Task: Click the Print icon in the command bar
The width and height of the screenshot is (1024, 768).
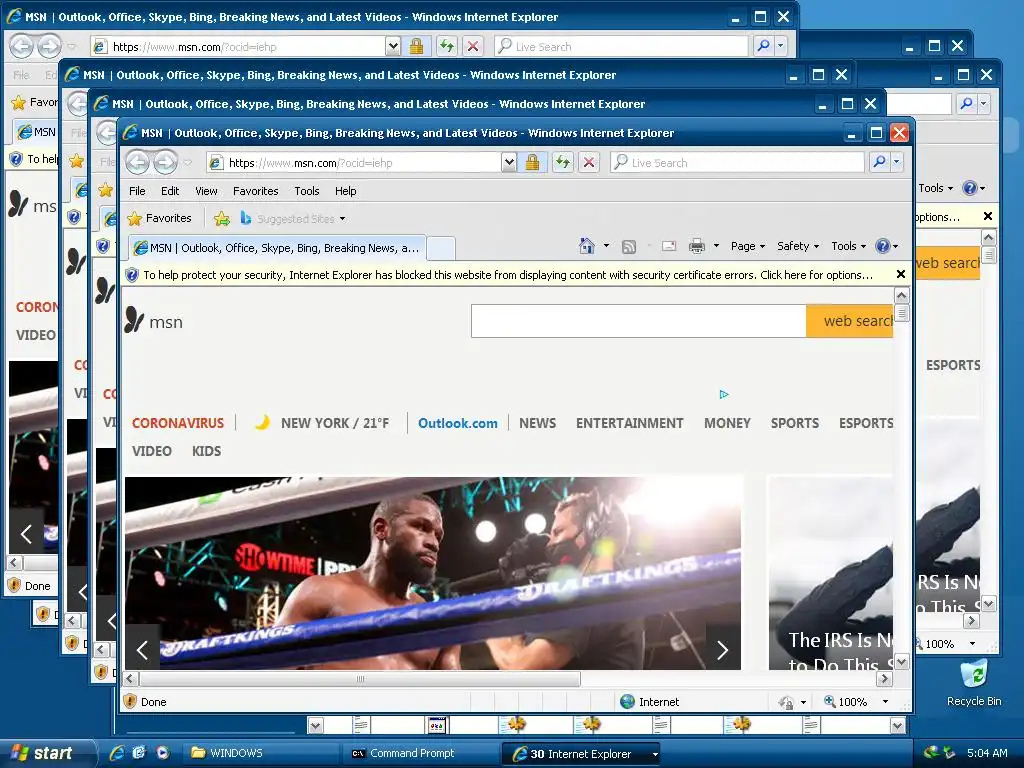Action: 697,246
